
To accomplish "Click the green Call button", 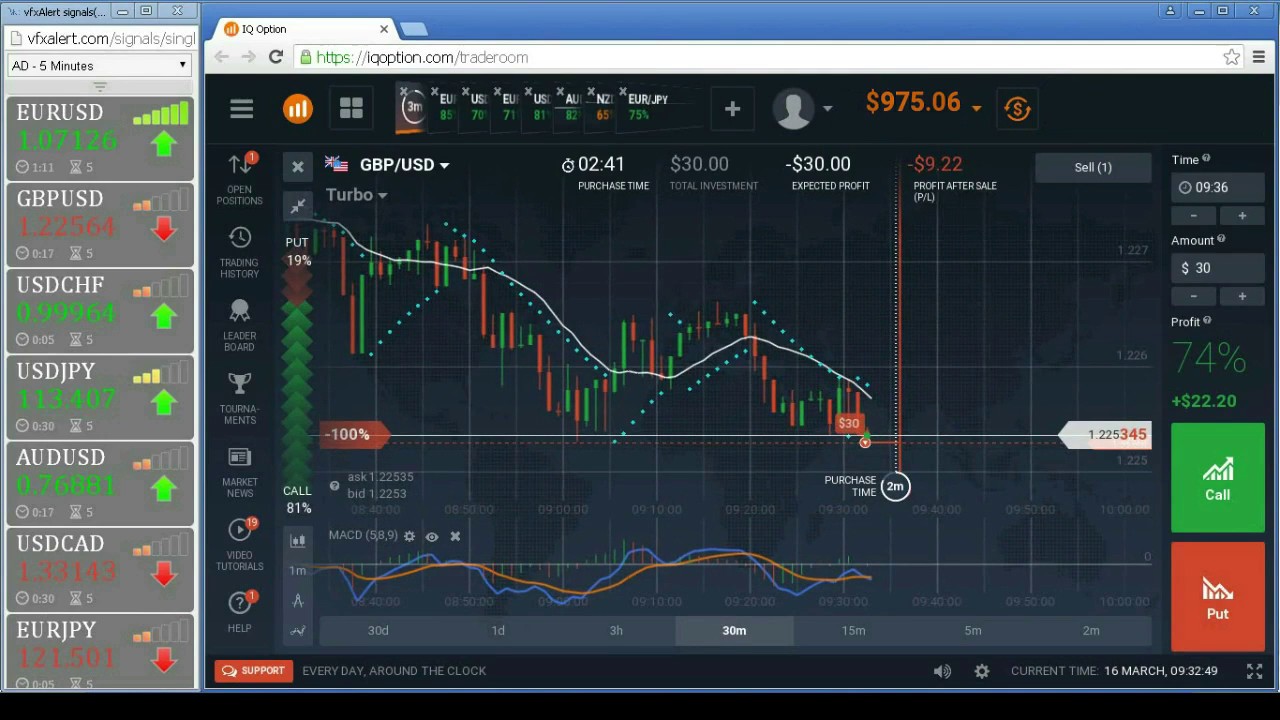I will (x=1217, y=478).
